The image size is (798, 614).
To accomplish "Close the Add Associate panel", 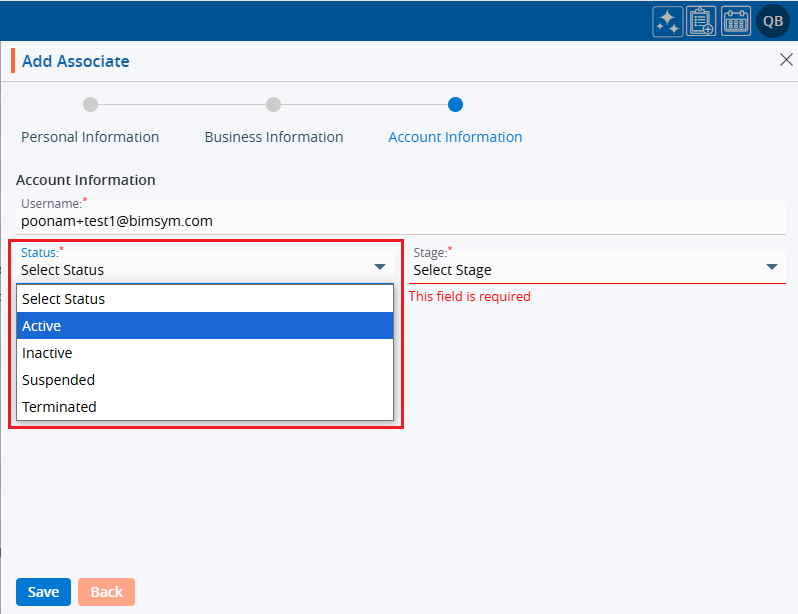I will [x=785, y=60].
